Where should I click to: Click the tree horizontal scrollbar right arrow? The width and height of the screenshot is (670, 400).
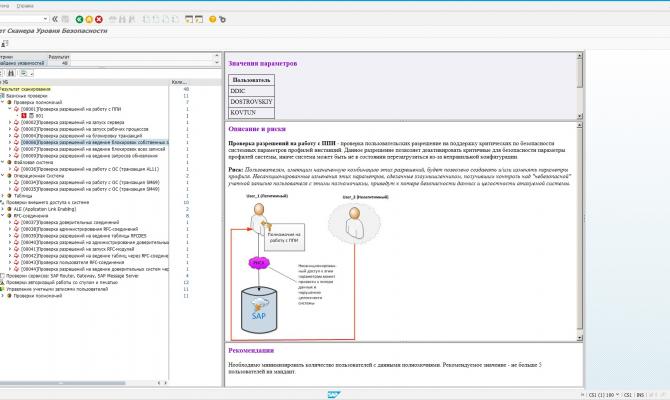[x=165, y=383]
